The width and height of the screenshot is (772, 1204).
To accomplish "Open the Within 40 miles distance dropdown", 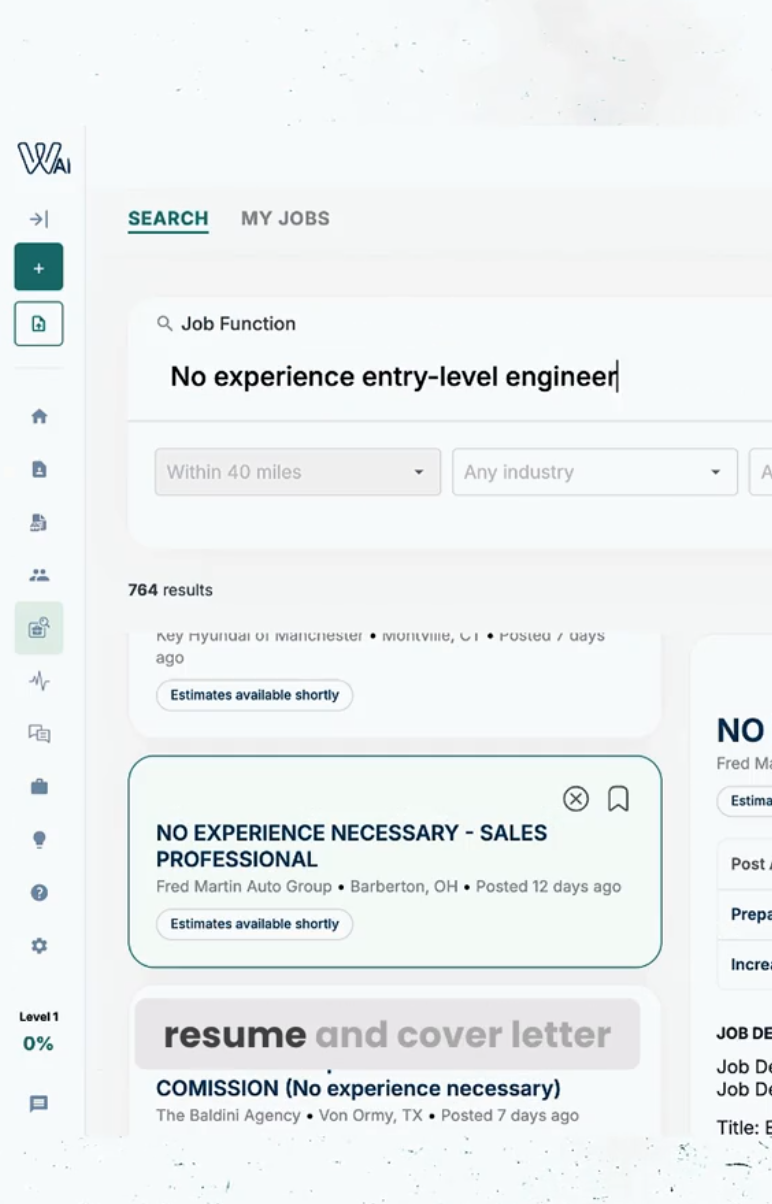I will tap(297, 471).
